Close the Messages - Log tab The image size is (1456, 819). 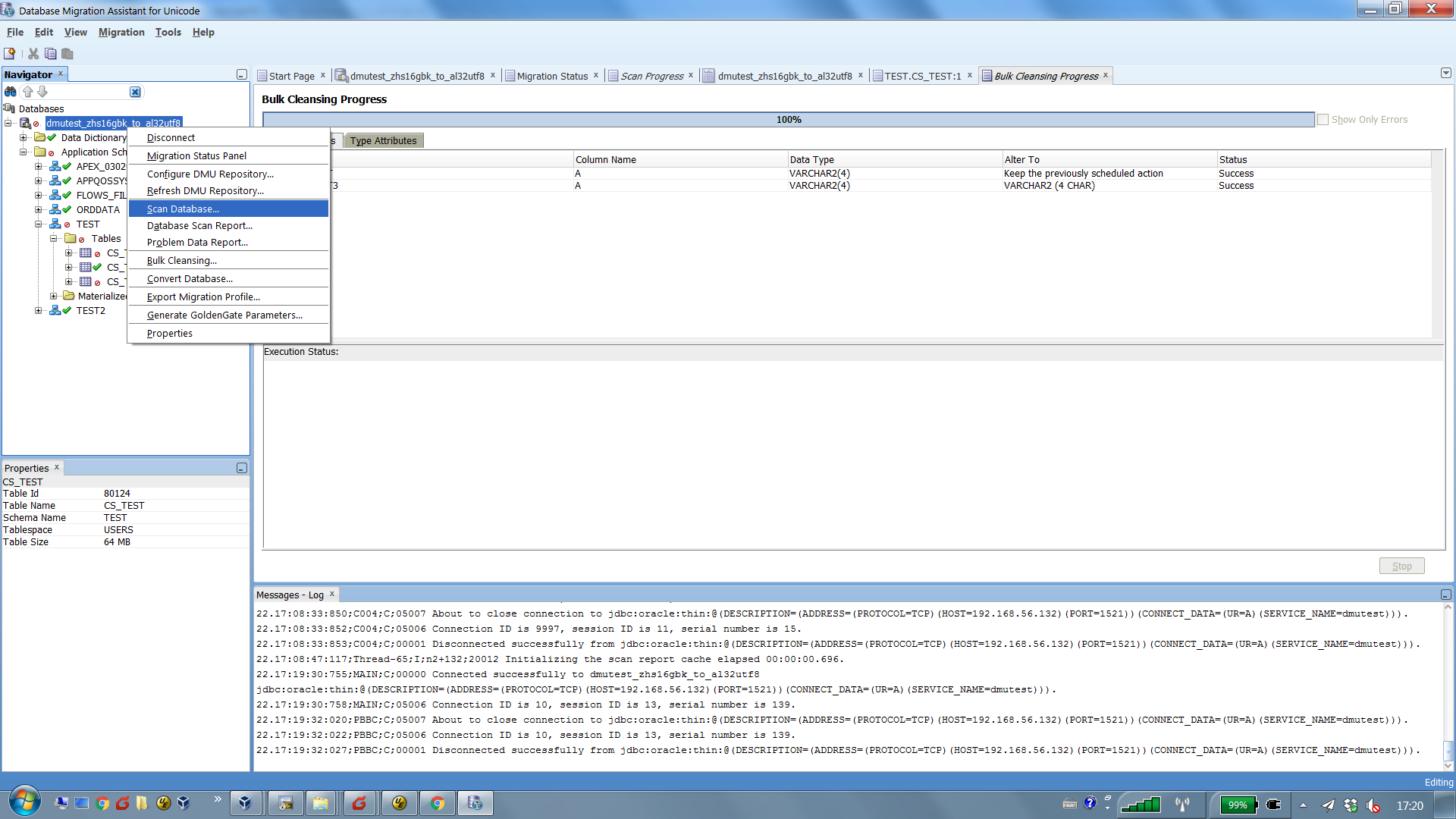[x=332, y=594]
